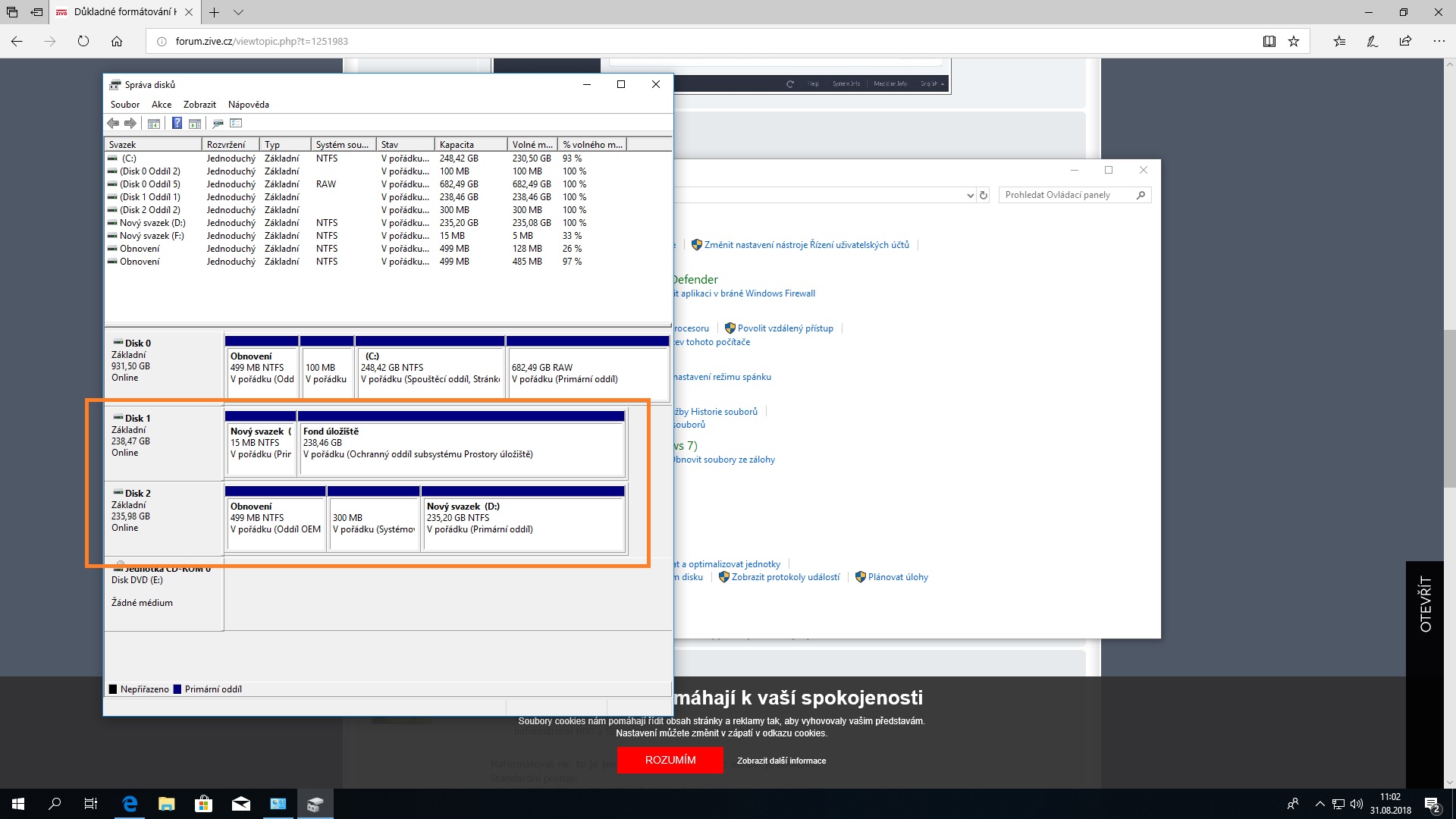Click the ROZUMÍM cookie button
Image resolution: width=1456 pixels, height=819 pixels.
coord(670,760)
